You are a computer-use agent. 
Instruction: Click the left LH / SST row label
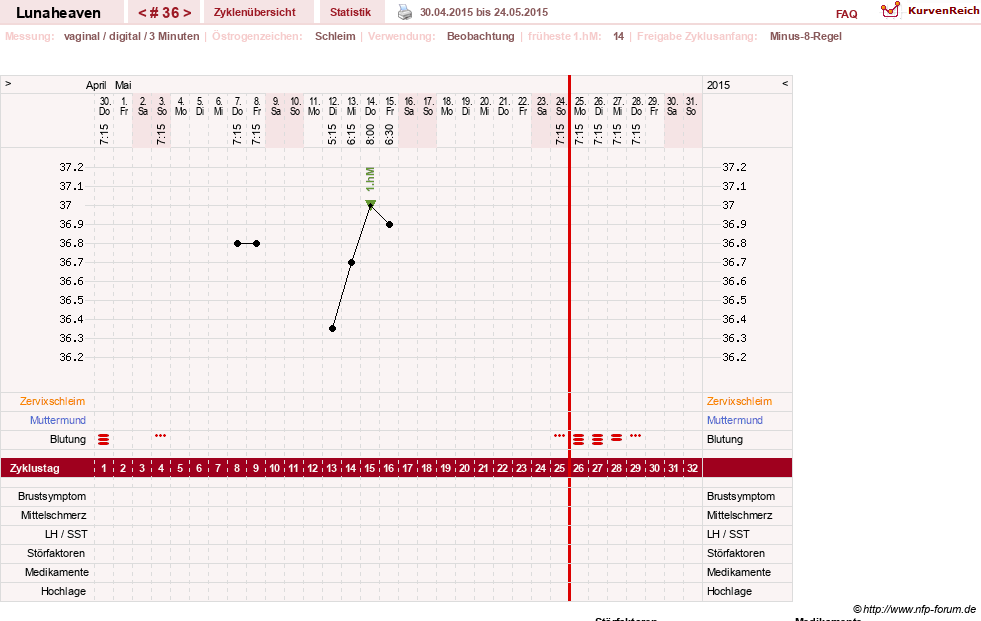pyautogui.click(x=66, y=534)
